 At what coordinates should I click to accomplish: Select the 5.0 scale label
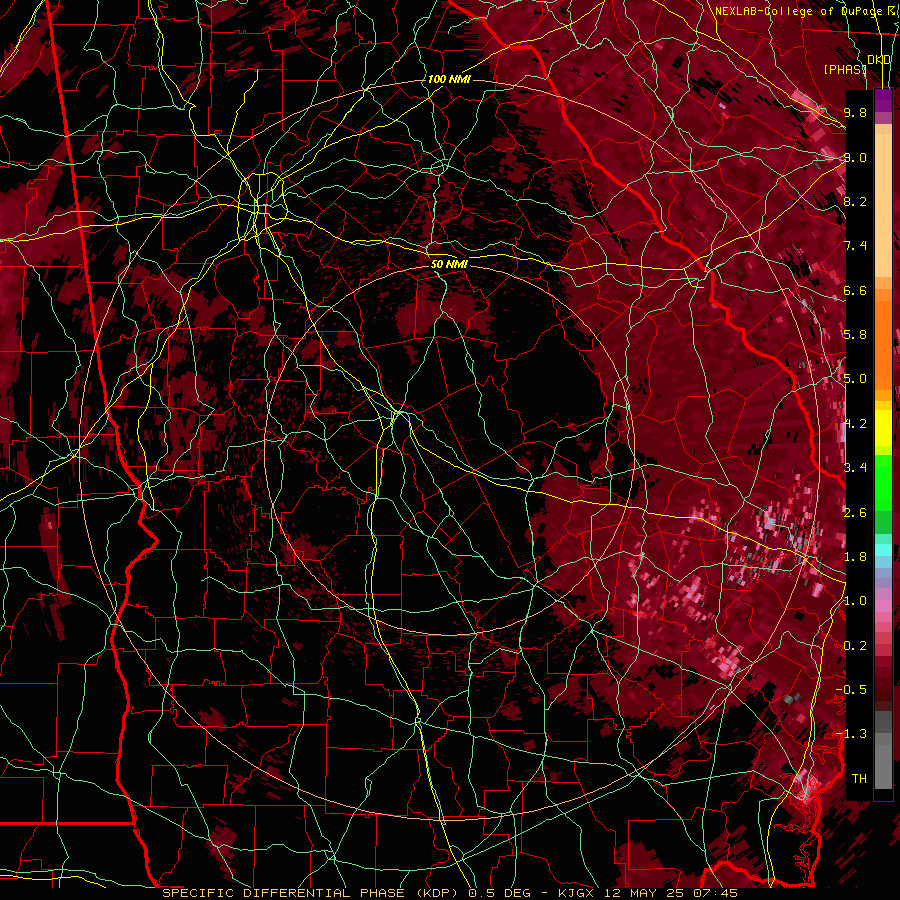click(855, 379)
